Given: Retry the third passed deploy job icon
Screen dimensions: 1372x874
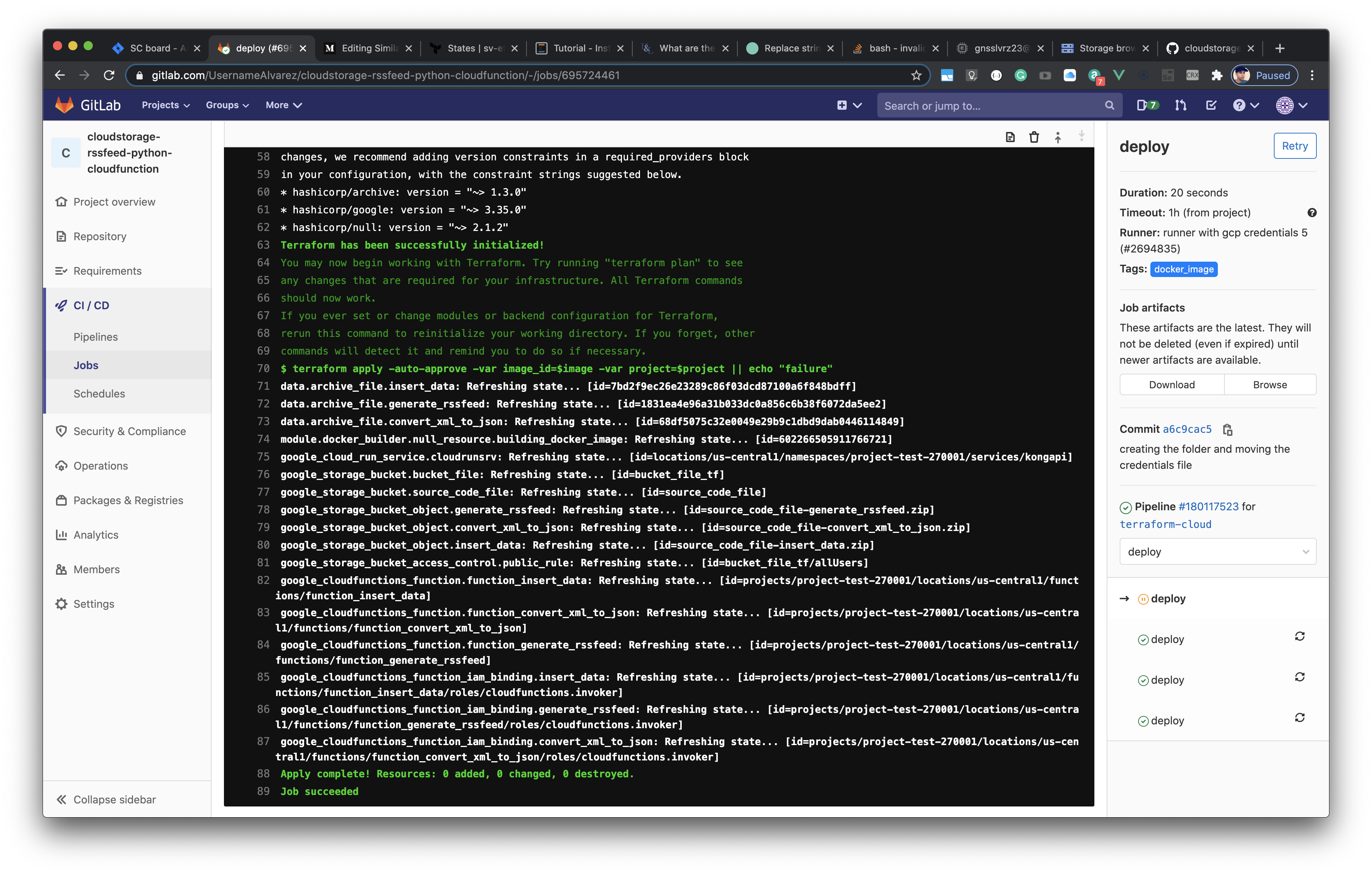Looking at the screenshot, I should point(1299,717).
